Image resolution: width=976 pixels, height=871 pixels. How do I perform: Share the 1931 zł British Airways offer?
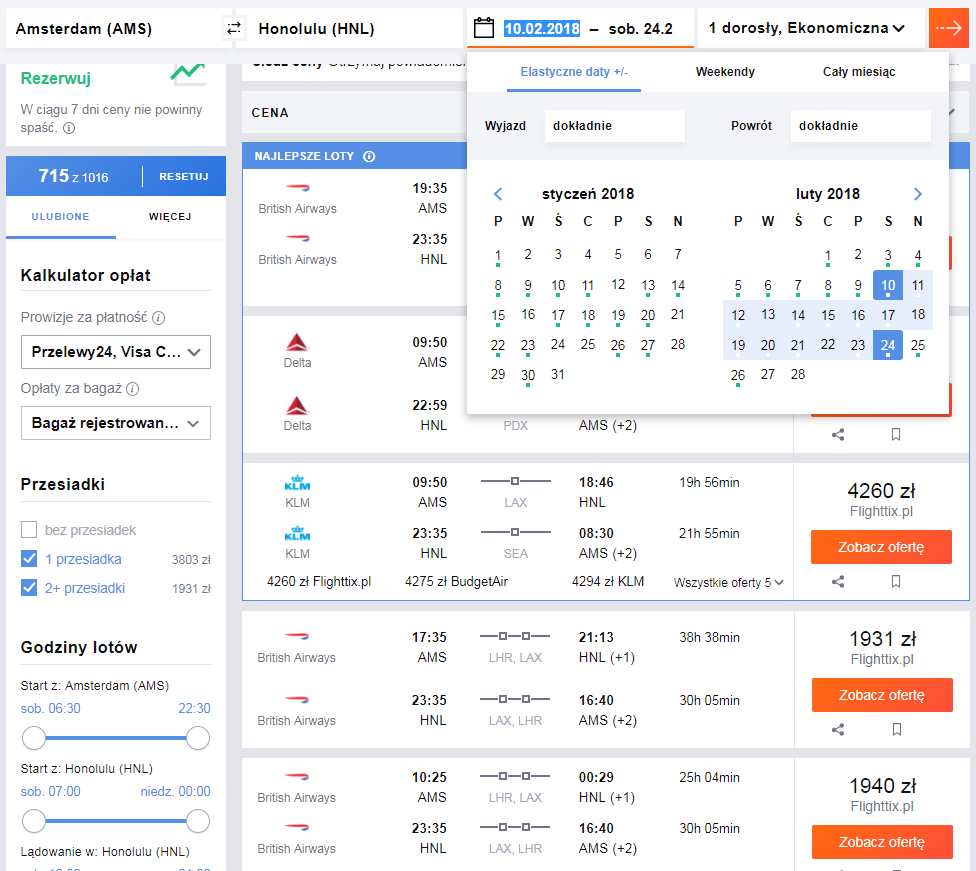(838, 729)
